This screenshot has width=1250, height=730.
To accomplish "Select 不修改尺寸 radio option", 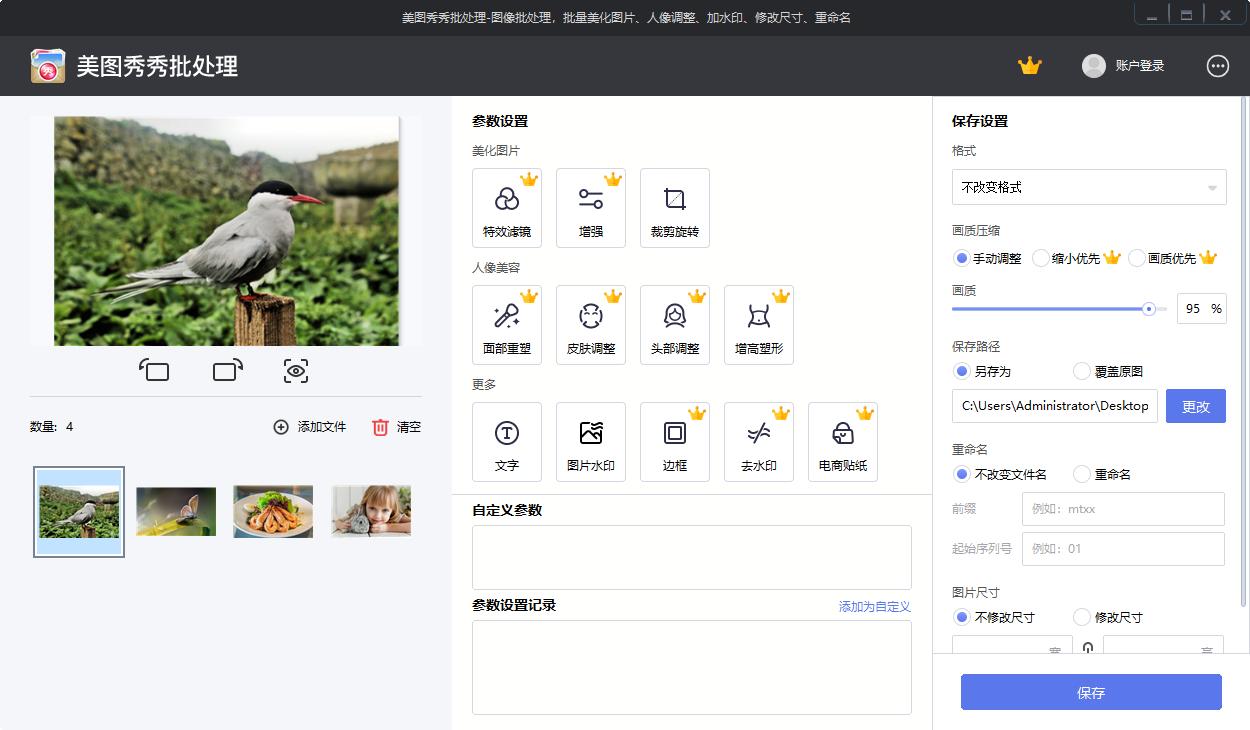I will point(962,617).
